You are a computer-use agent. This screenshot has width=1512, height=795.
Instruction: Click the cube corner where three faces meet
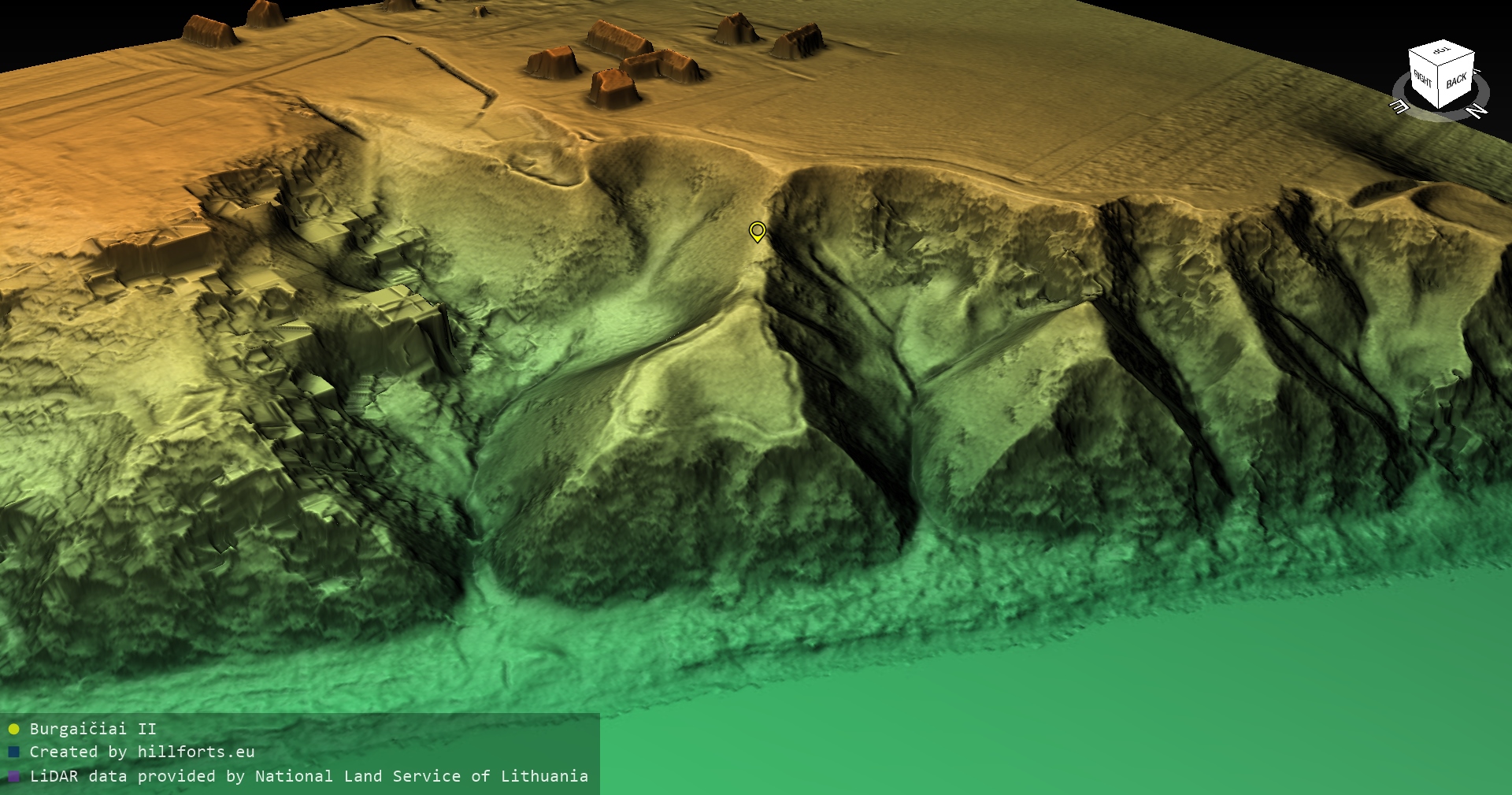click(1439, 66)
